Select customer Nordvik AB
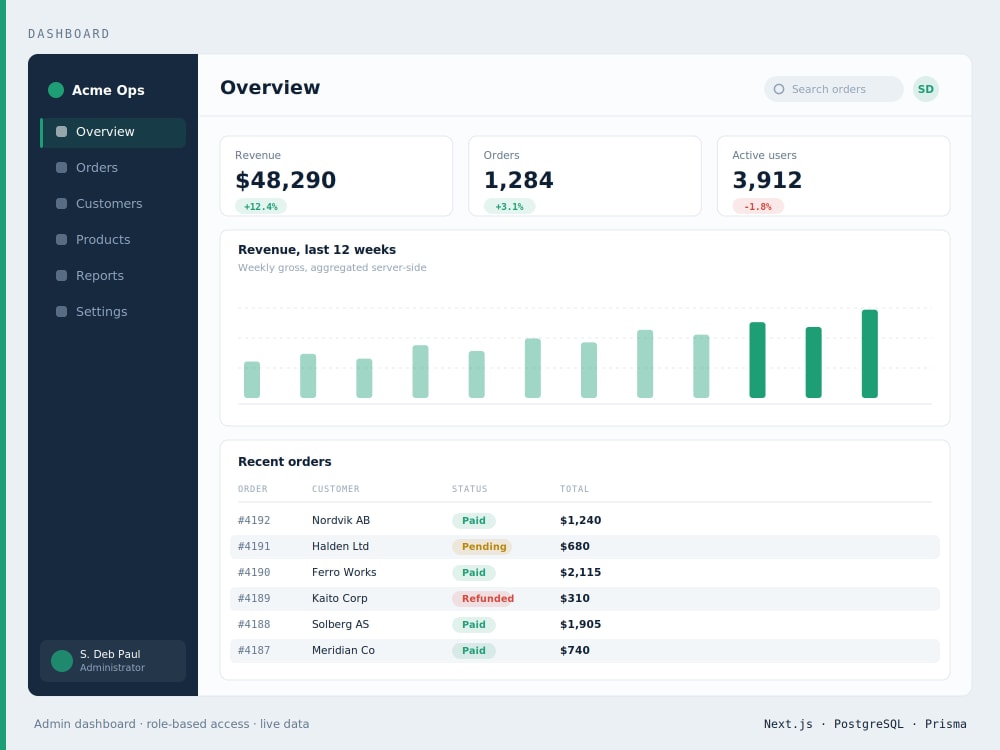Screen dimensions: 1000x750 tap(341, 520)
